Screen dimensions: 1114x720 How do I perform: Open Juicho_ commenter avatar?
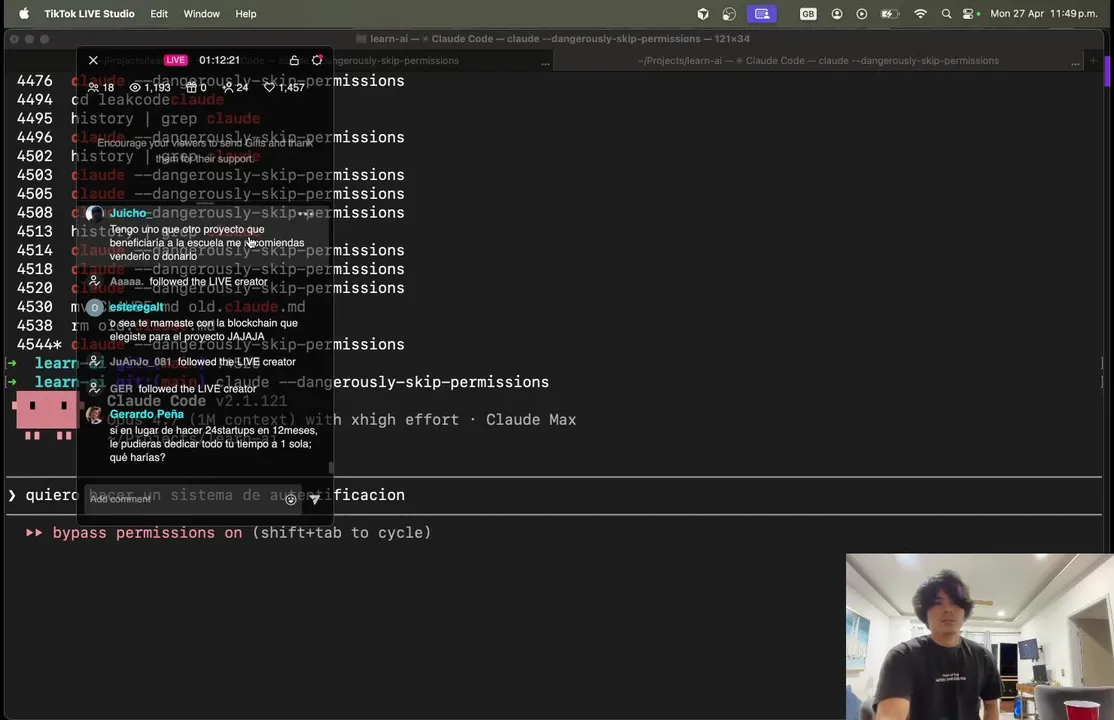pos(94,214)
